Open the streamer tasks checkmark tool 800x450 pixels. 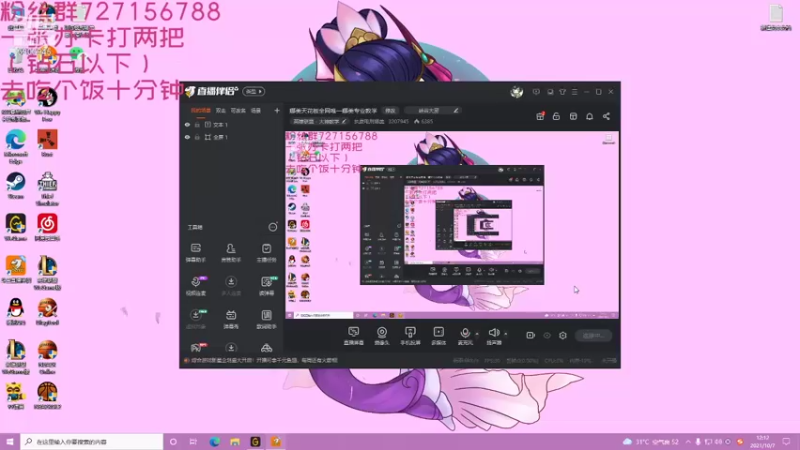coord(266,253)
